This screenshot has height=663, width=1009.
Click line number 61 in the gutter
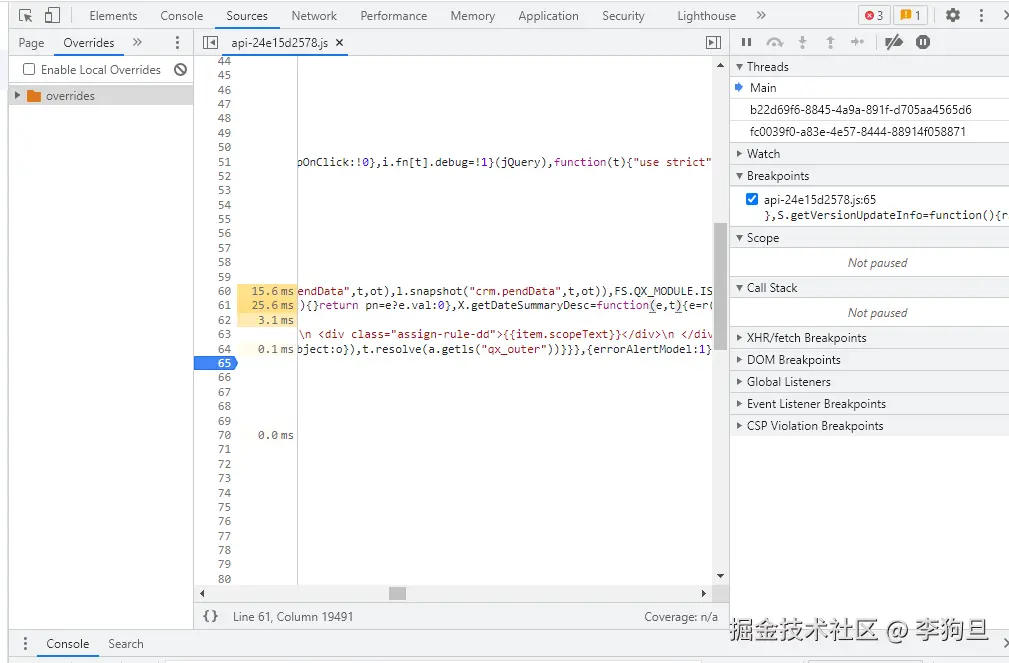coord(224,305)
